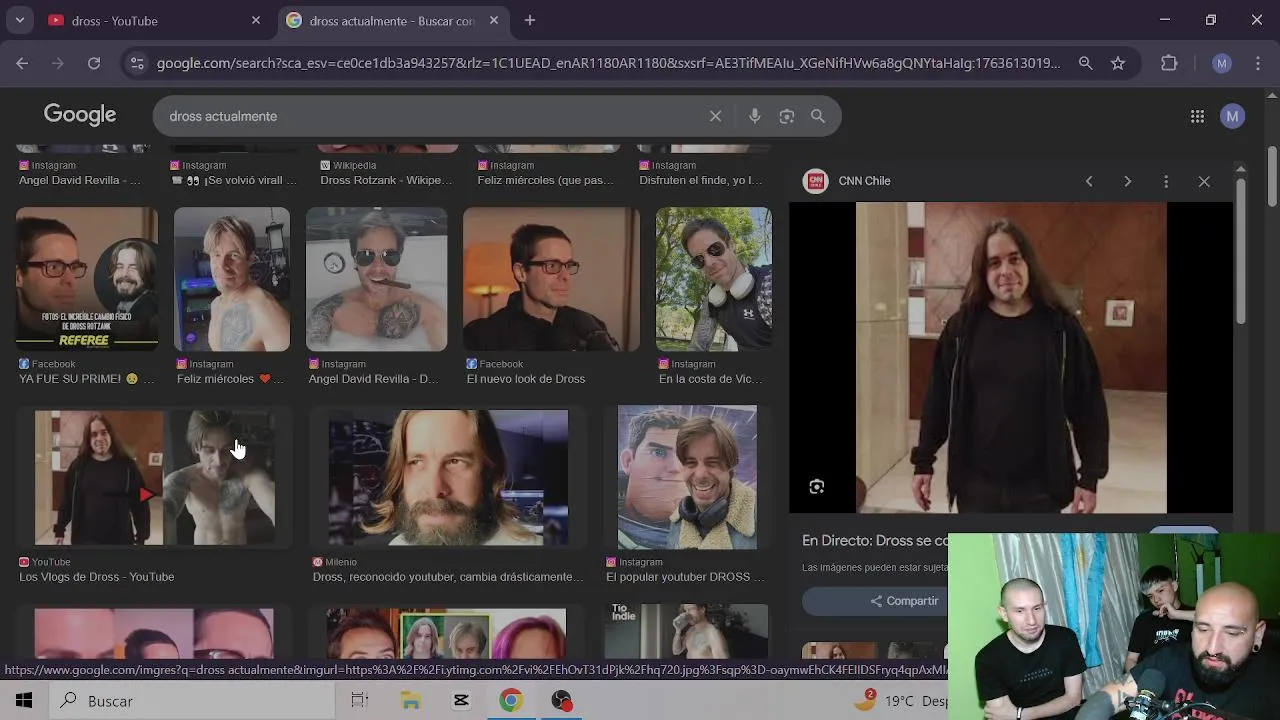This screenshot has height=720, width=1280.
Task: Expand the tab search dropdown
Action: click(x=19, y=20)
